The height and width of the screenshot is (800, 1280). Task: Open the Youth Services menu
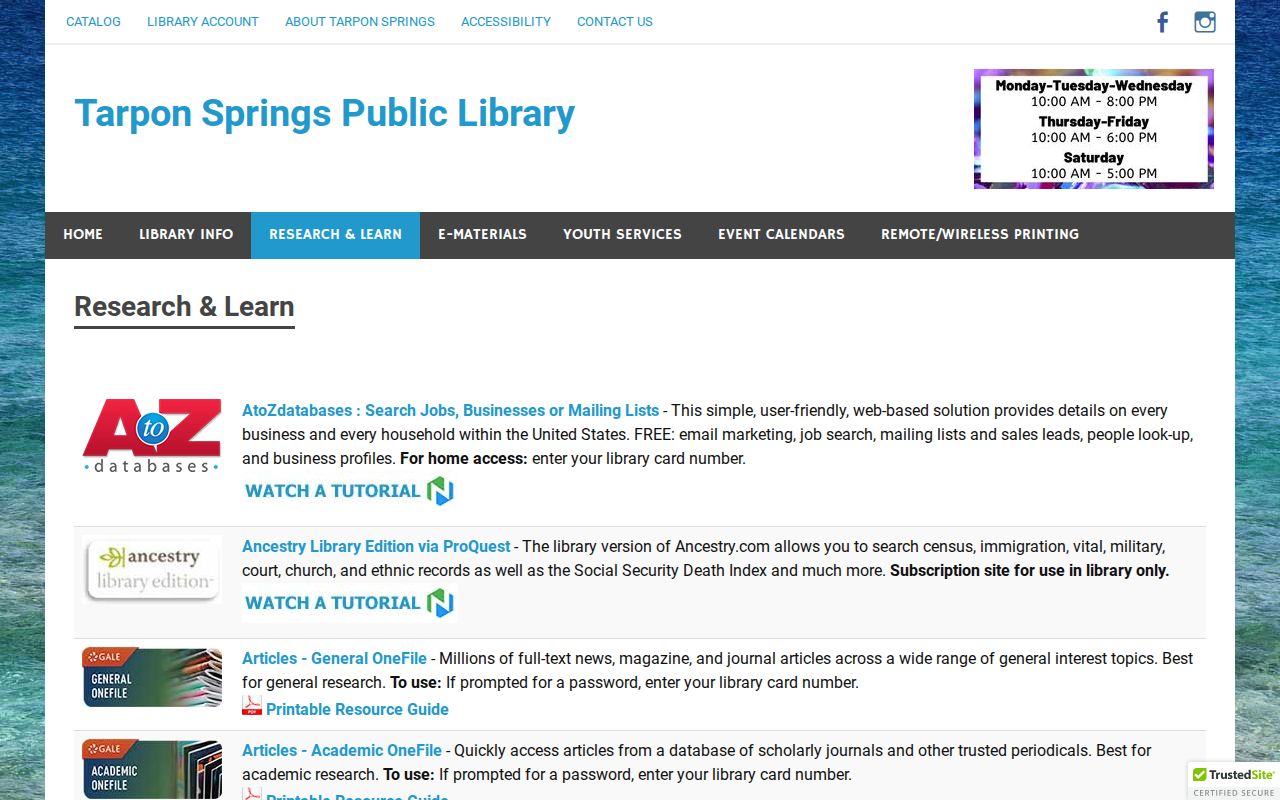(x=622, y=235)
